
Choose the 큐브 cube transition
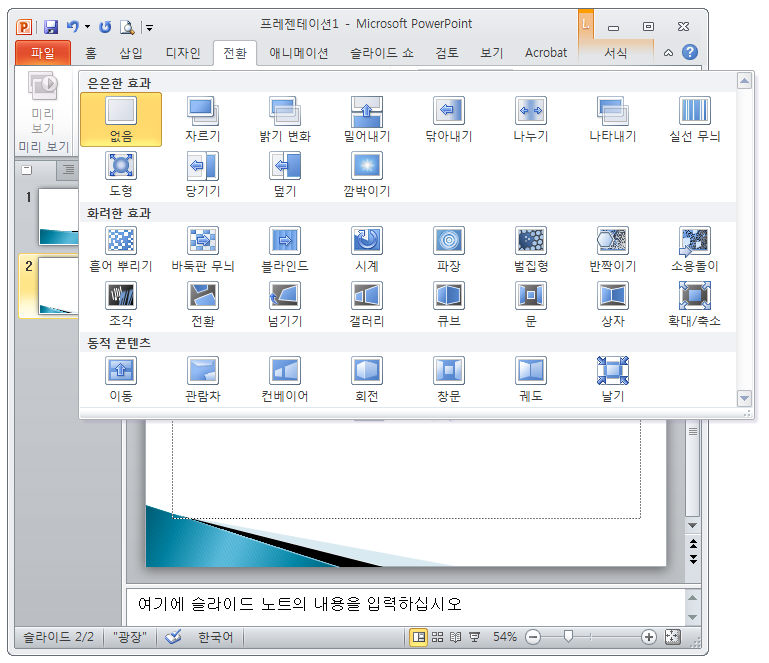point(449,305)
